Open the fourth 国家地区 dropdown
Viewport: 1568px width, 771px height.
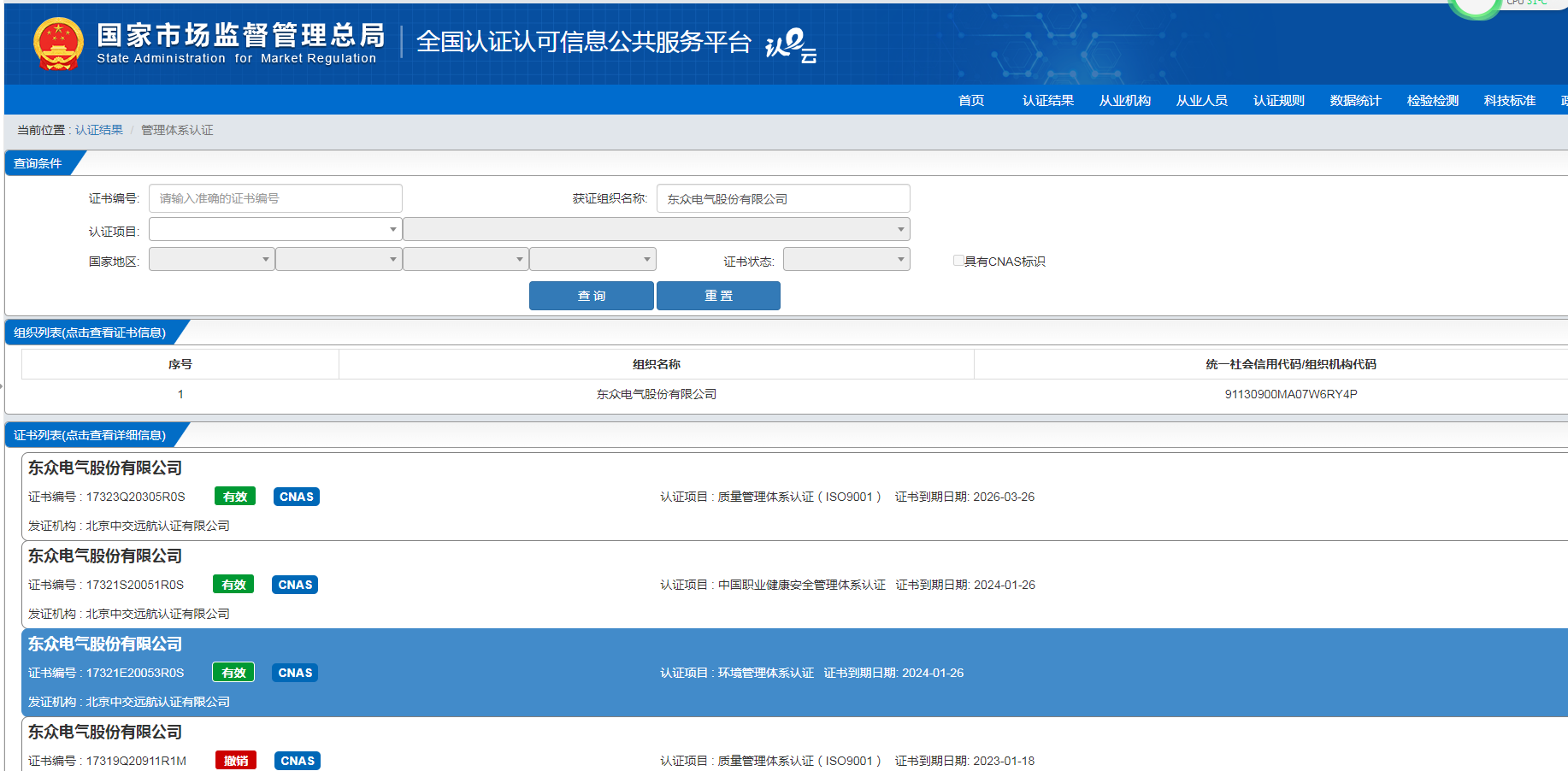click(x=592, y=259)
